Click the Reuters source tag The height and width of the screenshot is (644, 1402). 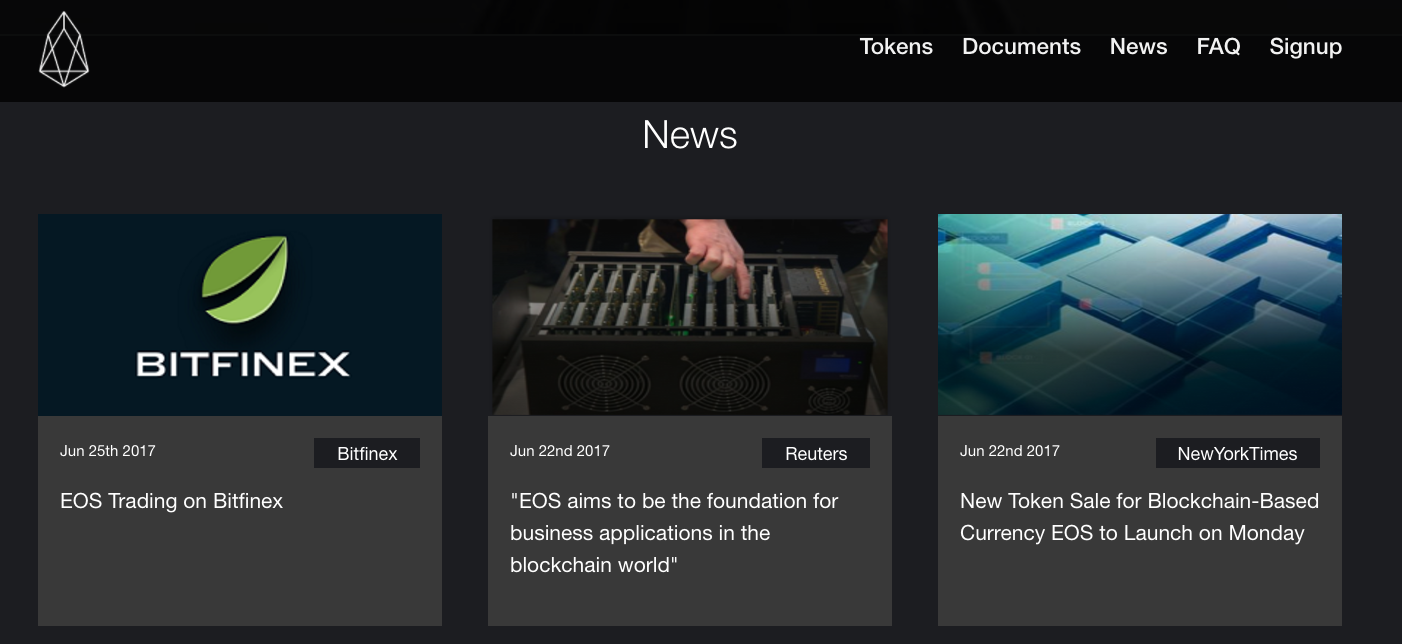pos(816,453)
